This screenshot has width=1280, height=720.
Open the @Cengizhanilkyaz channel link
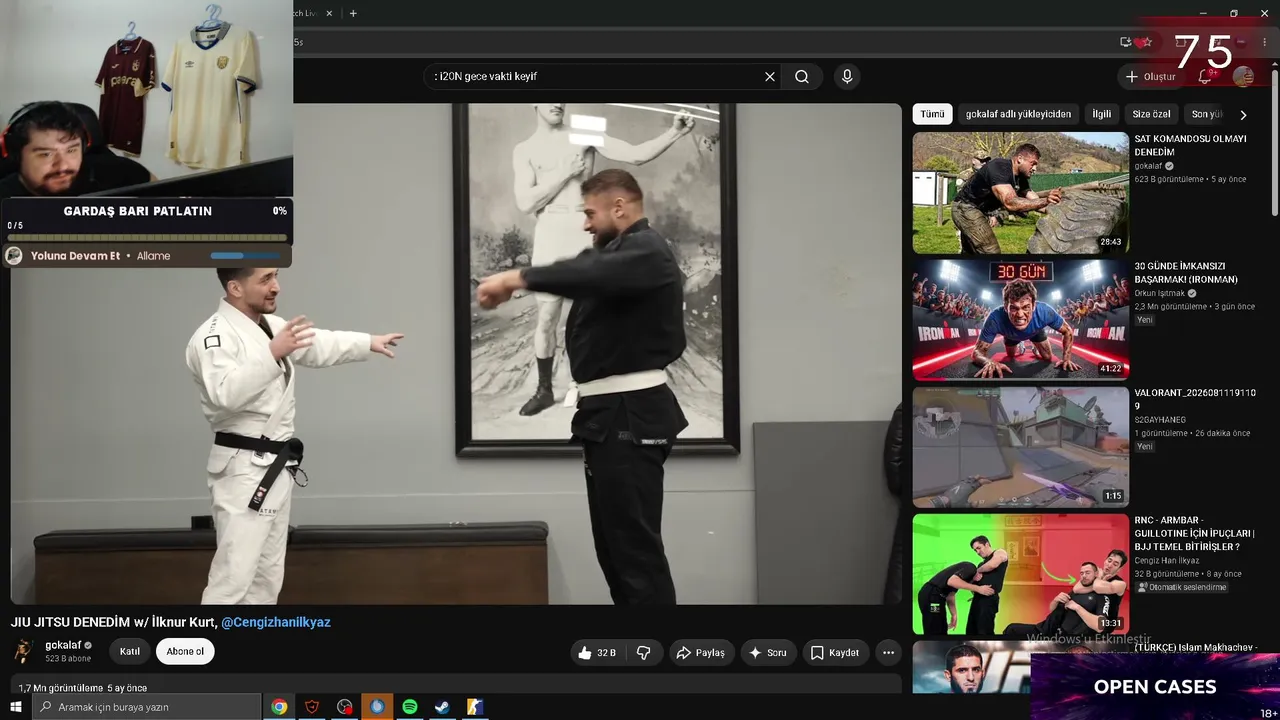[276, 622]
